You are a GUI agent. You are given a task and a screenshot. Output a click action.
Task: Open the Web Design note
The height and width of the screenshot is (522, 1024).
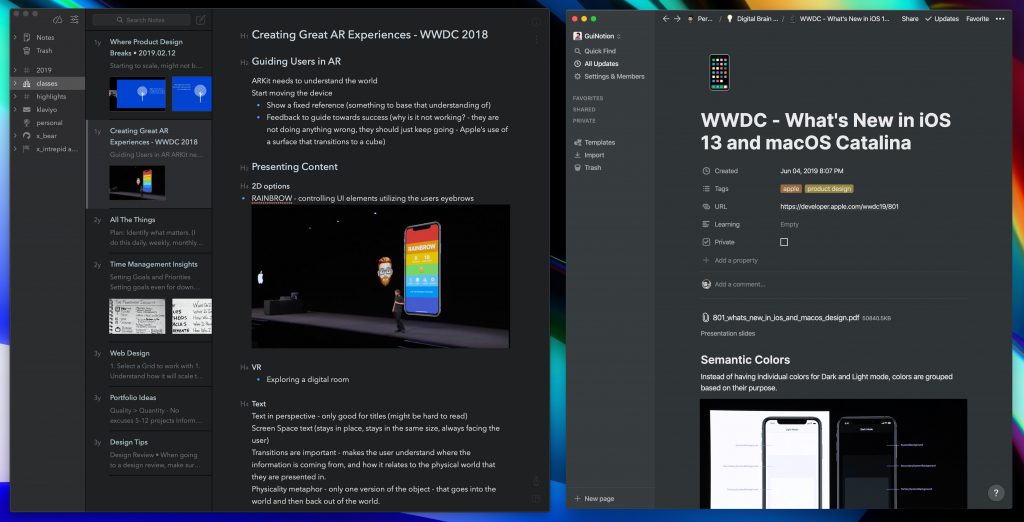(x=149, y=364)
